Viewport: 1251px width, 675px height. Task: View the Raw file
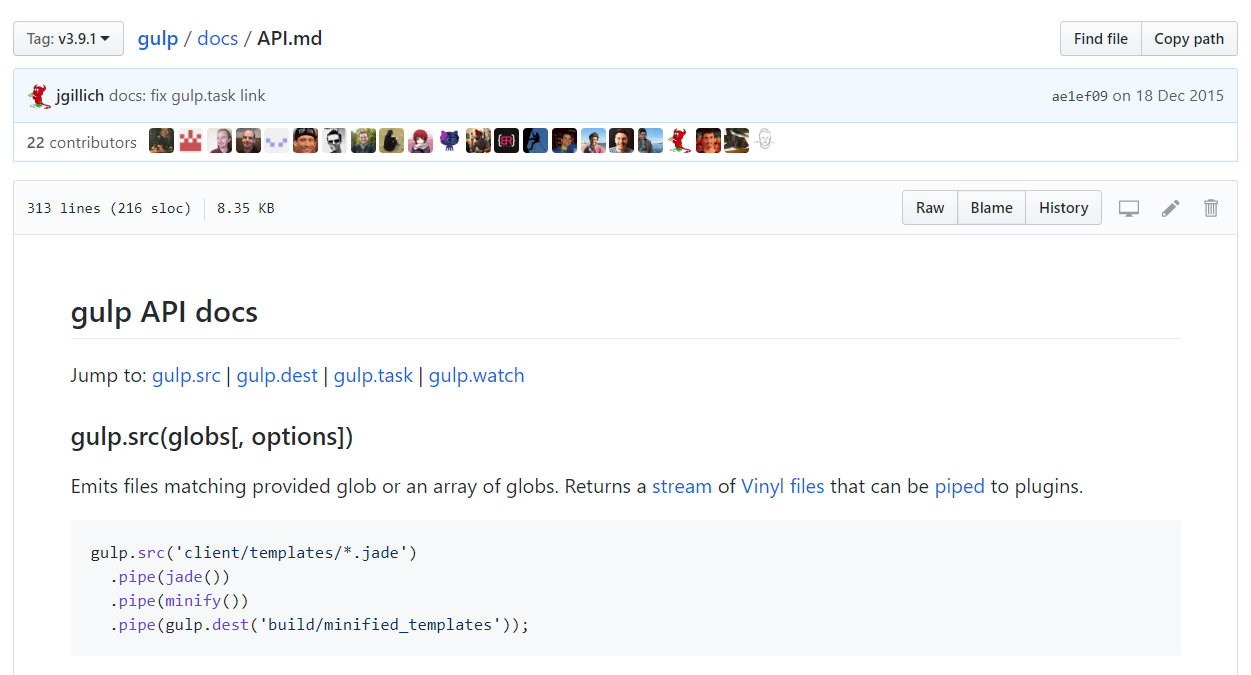click(930, 208)
